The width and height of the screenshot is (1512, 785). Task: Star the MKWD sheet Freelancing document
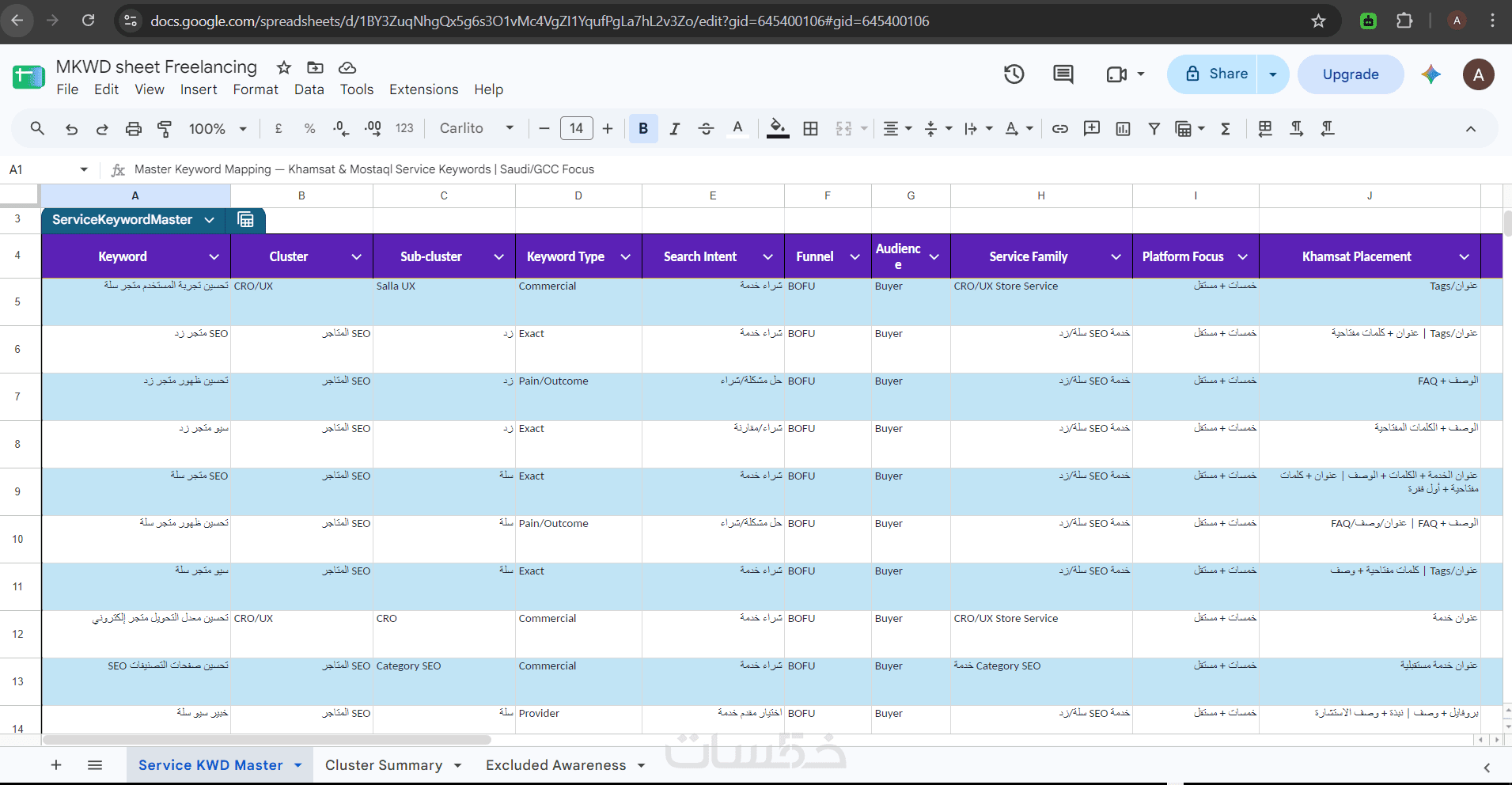[x=284, y=67]
